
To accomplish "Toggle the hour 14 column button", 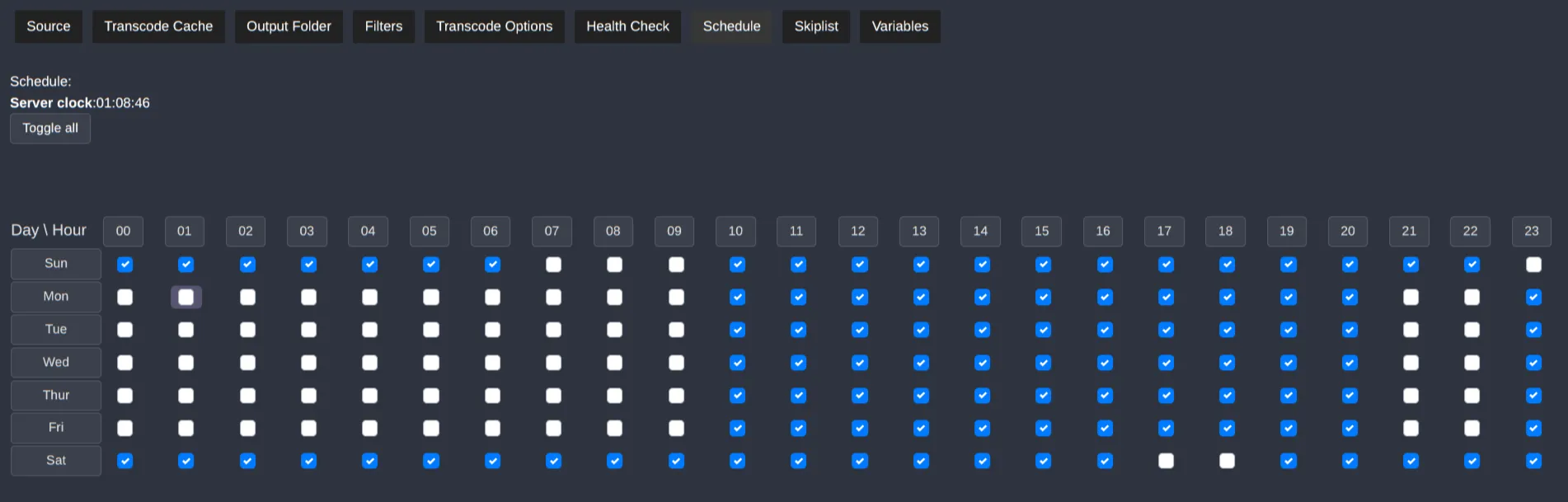I will [x=980, y=232].
